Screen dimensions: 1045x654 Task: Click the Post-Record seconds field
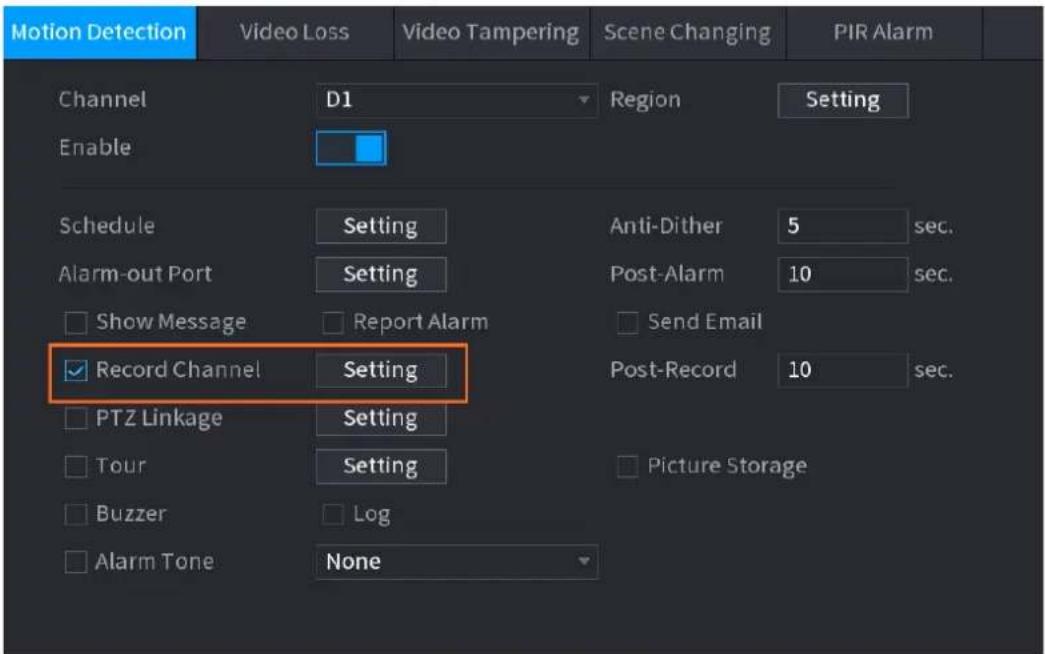tap(842, 370)
